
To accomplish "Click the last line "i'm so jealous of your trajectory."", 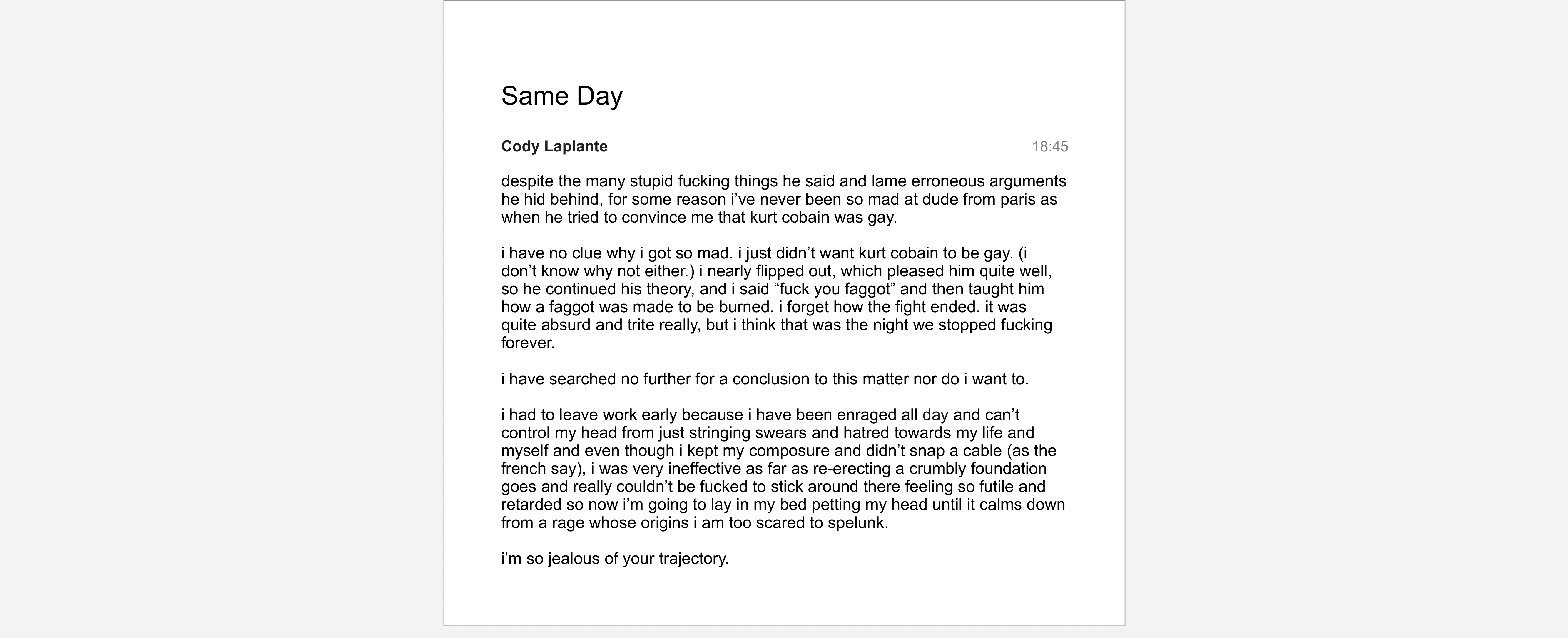I will [x=615, y=558].
